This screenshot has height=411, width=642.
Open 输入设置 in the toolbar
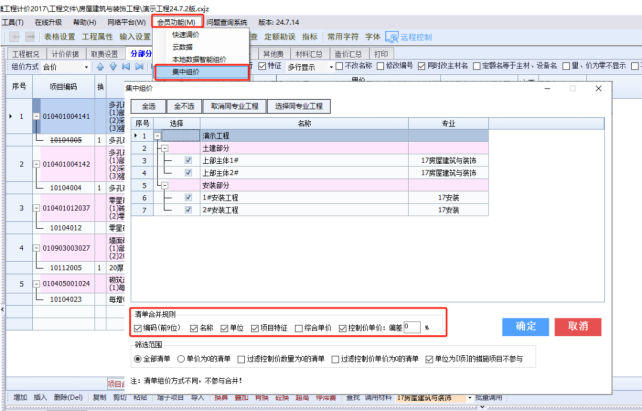point(135,37)
